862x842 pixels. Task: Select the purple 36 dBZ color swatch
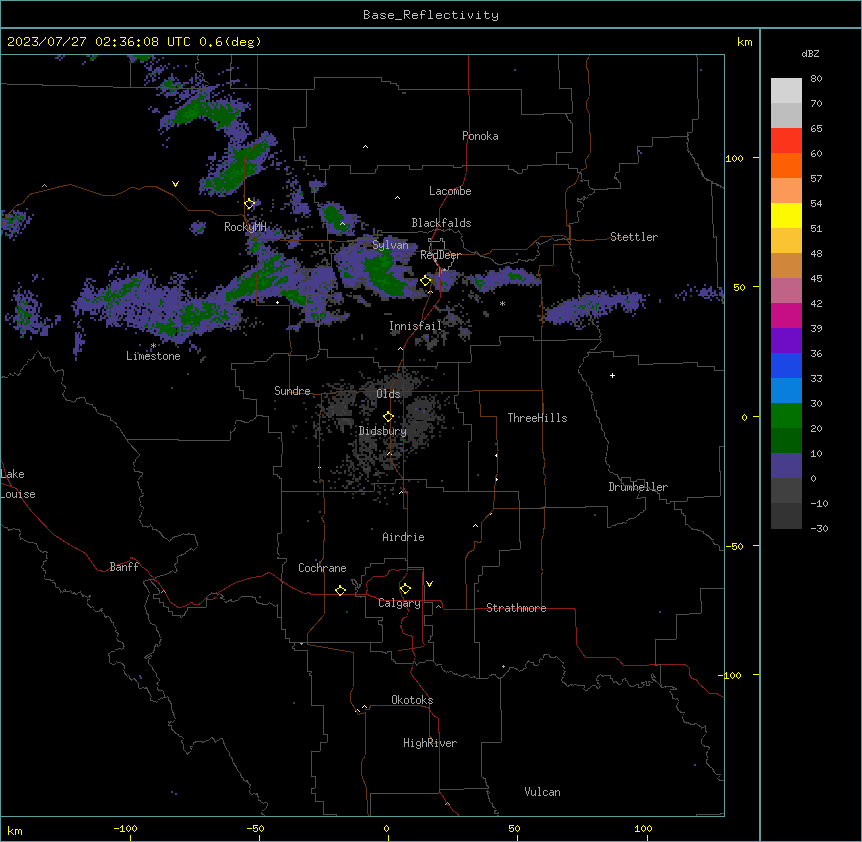click(x=786, y=340)
